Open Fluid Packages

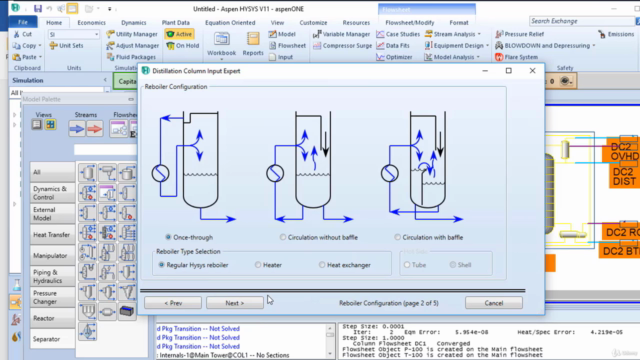131,57
